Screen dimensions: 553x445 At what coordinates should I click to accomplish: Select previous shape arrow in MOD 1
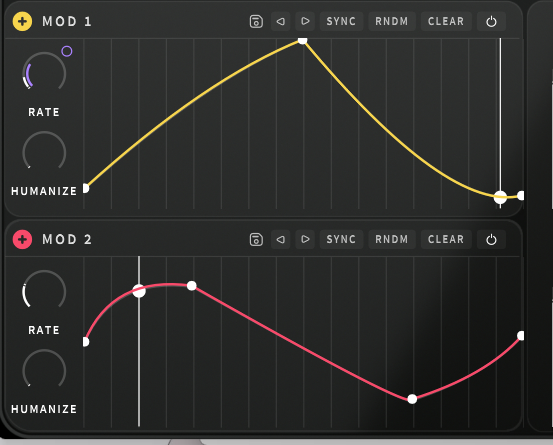pos(281,22)
